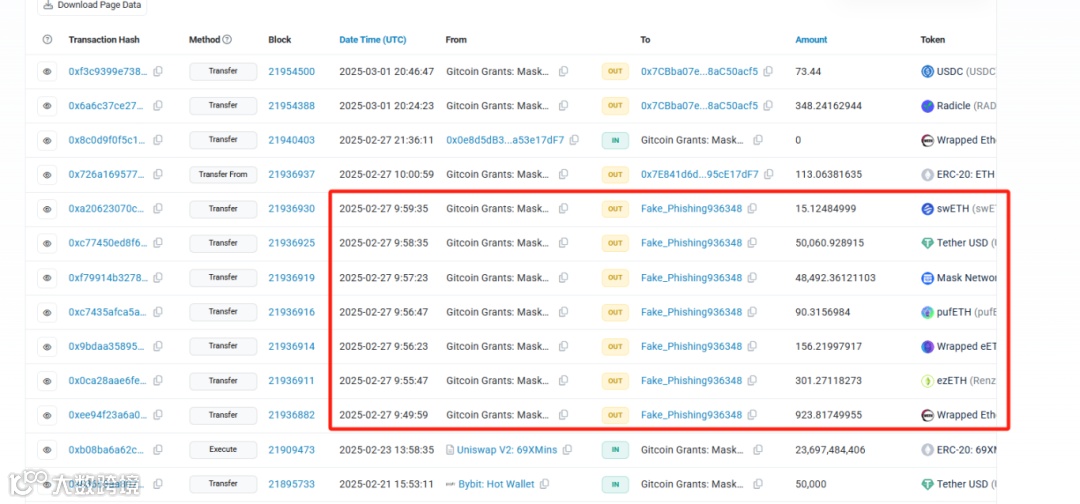Open swETH token icon
Screen dimensions: 1080x504
click(x=927, y=209)
